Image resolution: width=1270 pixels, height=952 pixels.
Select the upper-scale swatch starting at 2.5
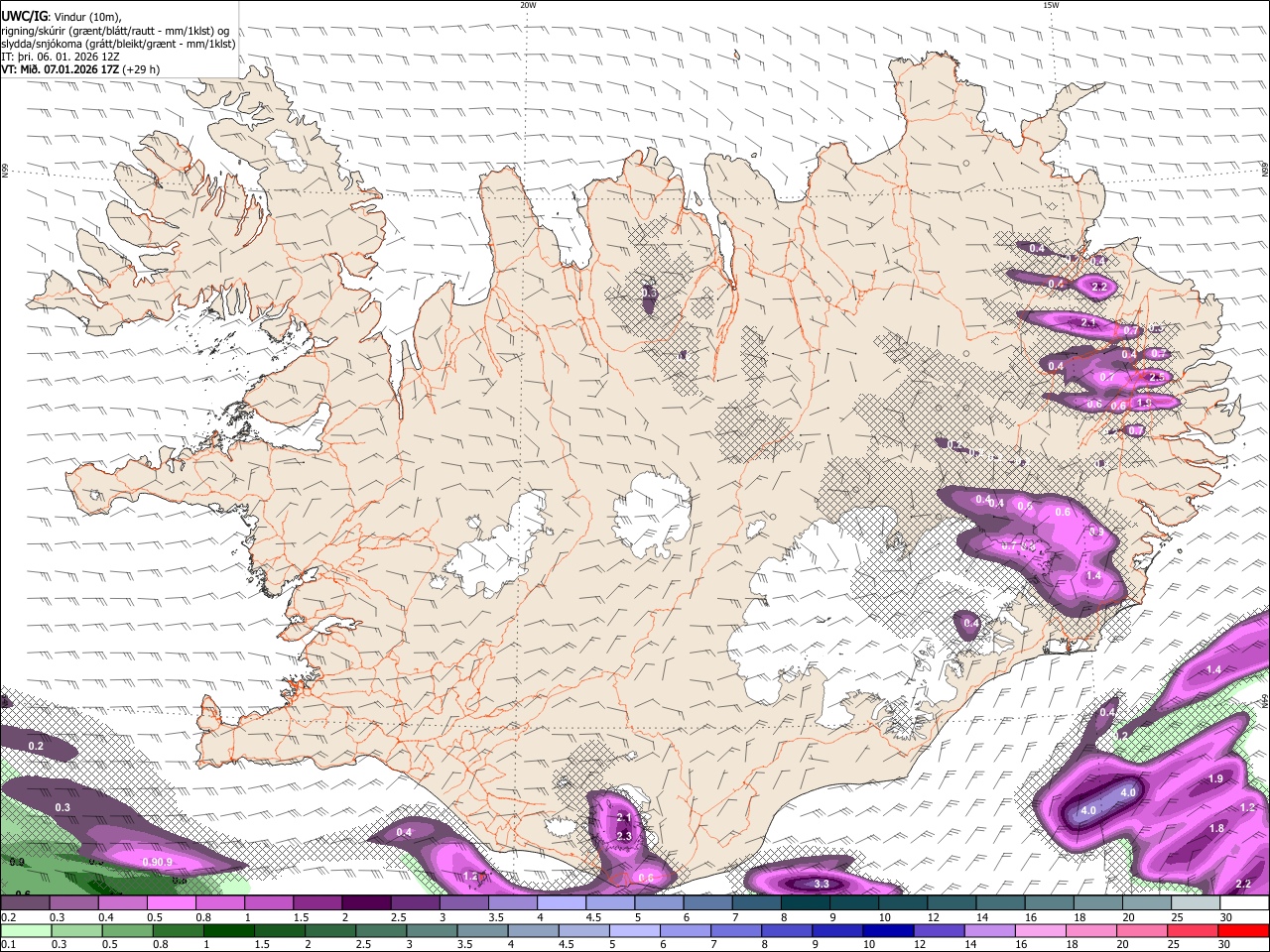(415, 902)
